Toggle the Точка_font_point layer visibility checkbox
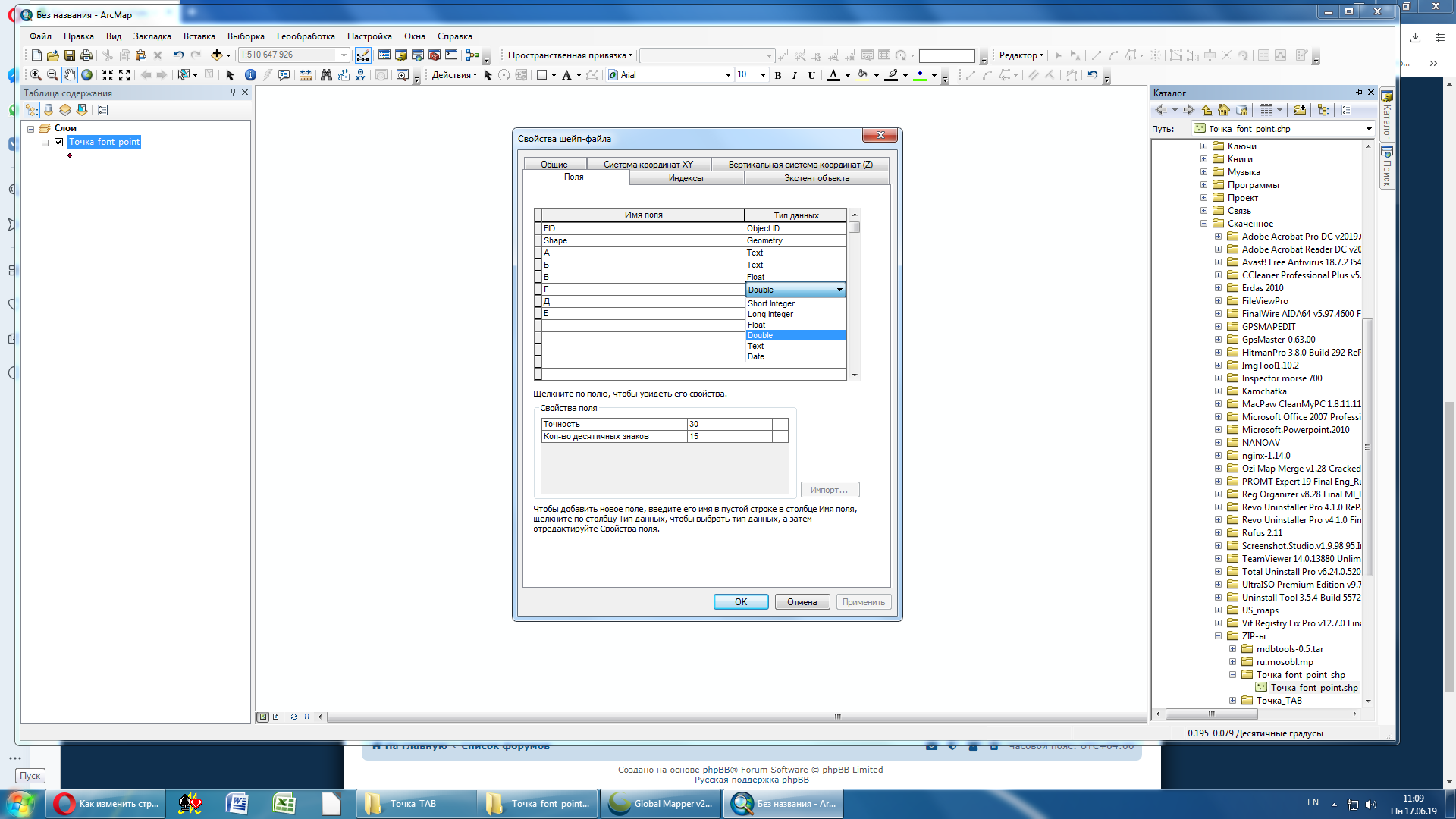 pyautogui.click(x=59, y=142)
